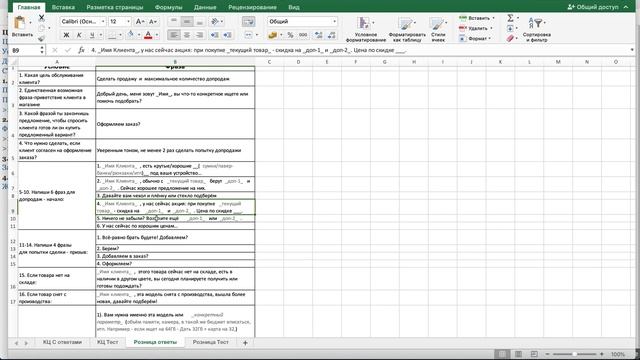The height and width of the screenshot is (360, 640).
Task: Click Формат cells button in ribbon
Action: [x=475, y=39]
